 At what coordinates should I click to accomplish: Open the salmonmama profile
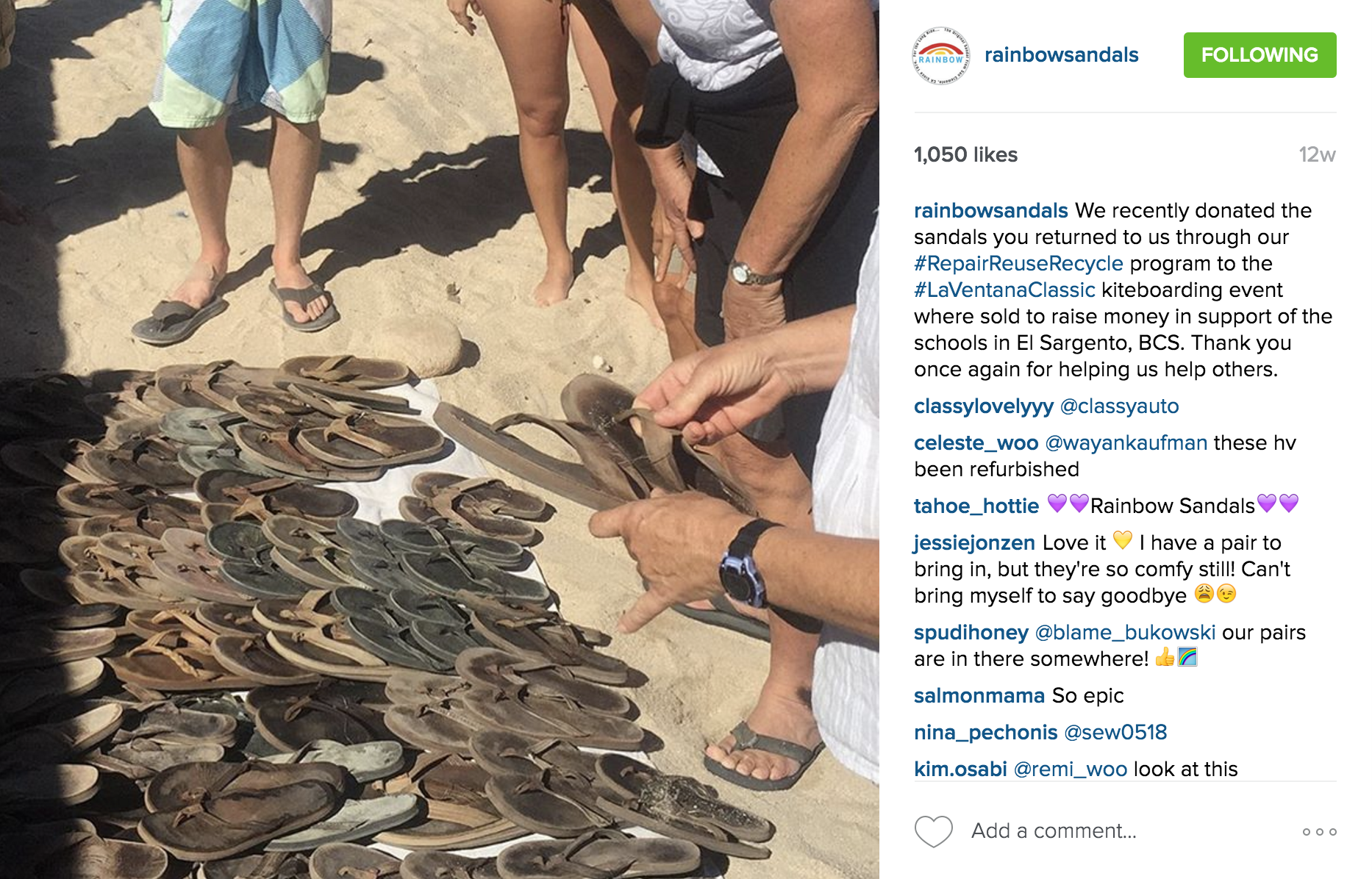click(979, 695)
